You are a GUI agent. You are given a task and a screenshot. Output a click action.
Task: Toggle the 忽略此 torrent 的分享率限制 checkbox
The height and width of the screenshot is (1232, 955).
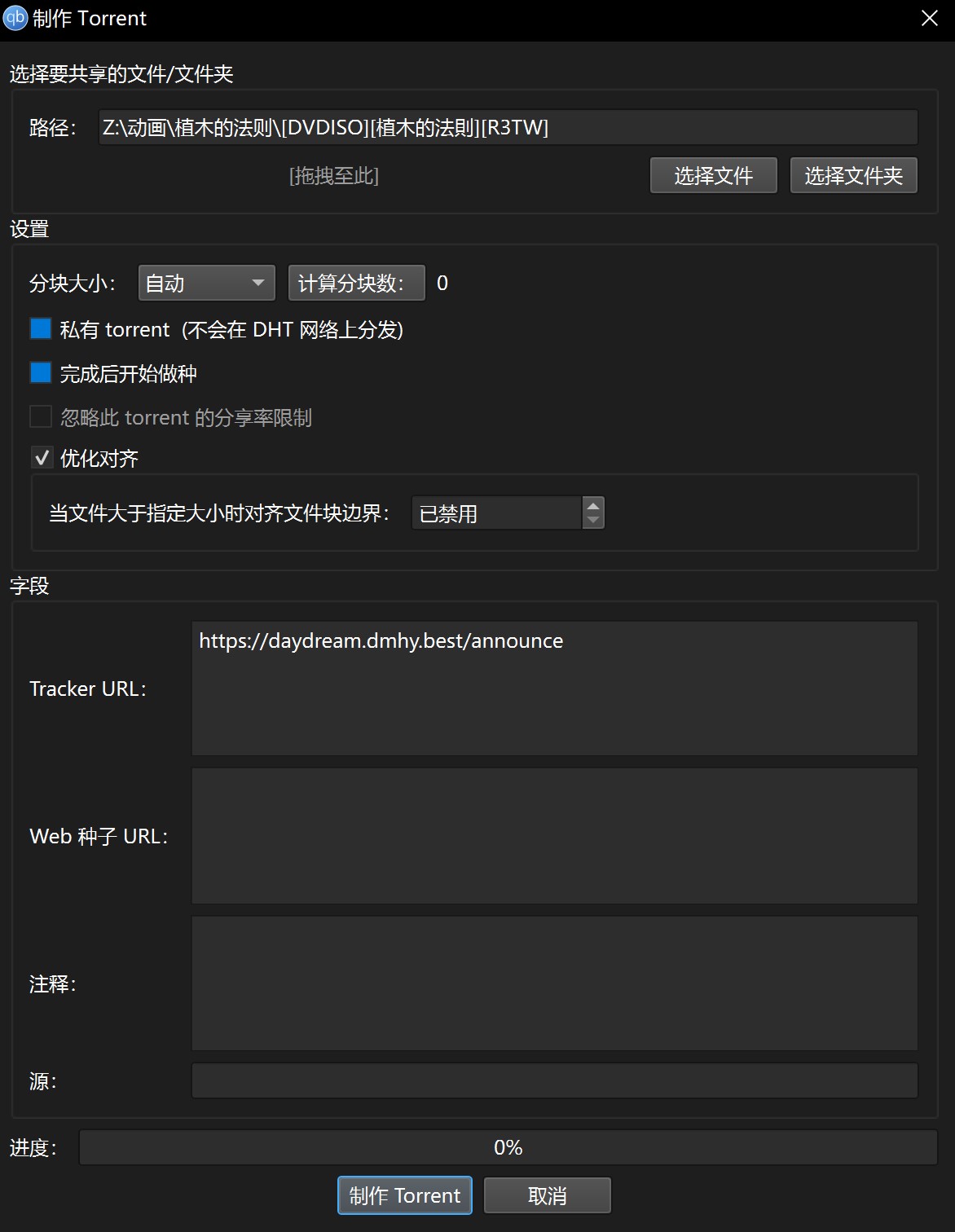click(x=41, y=417)
